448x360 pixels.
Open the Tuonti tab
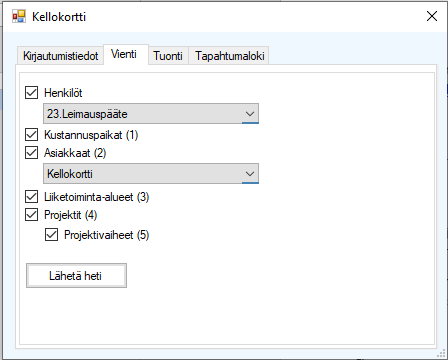tap(168, 56)
